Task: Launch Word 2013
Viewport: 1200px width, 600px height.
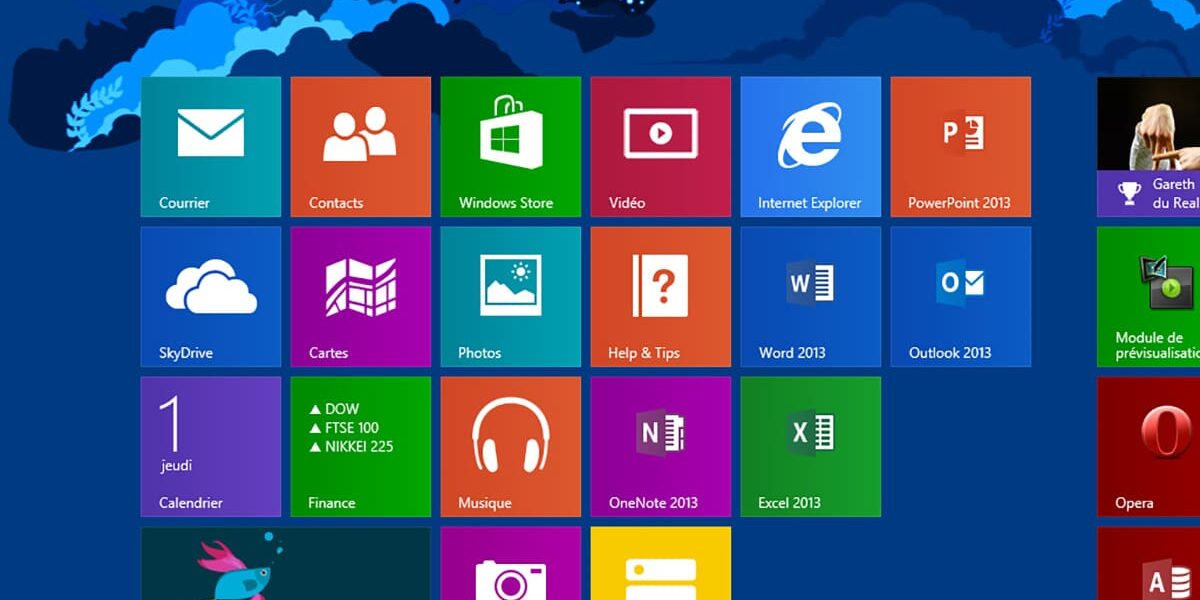Action: point(810,296)
